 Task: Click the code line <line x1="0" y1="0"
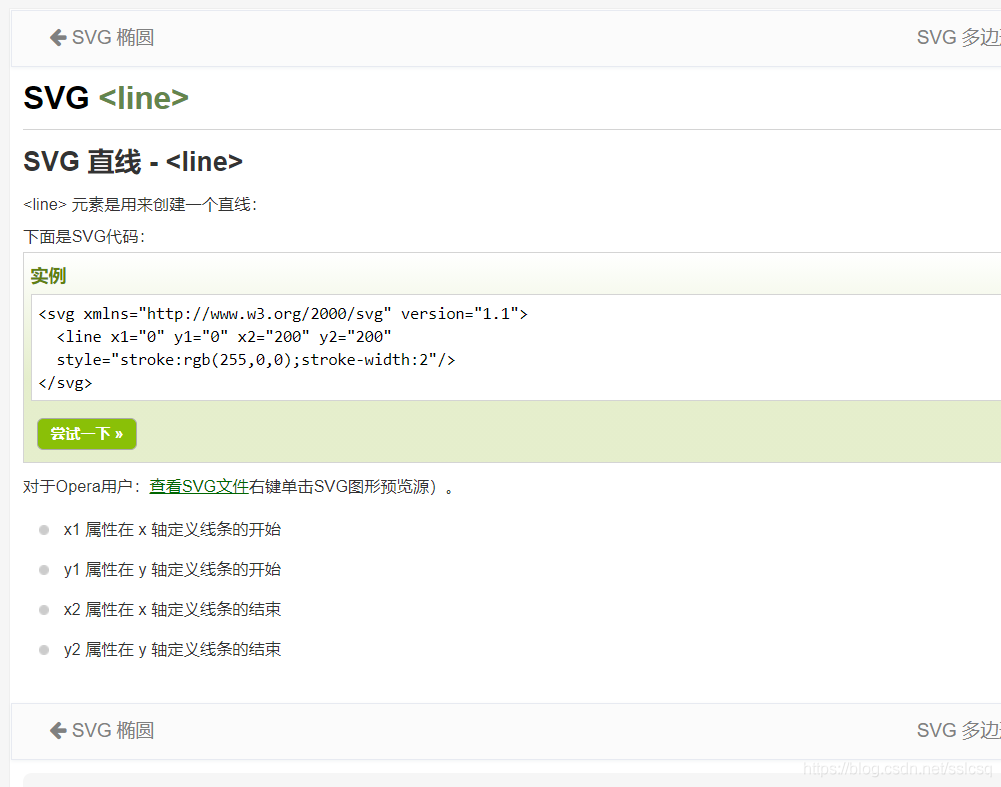223,337
